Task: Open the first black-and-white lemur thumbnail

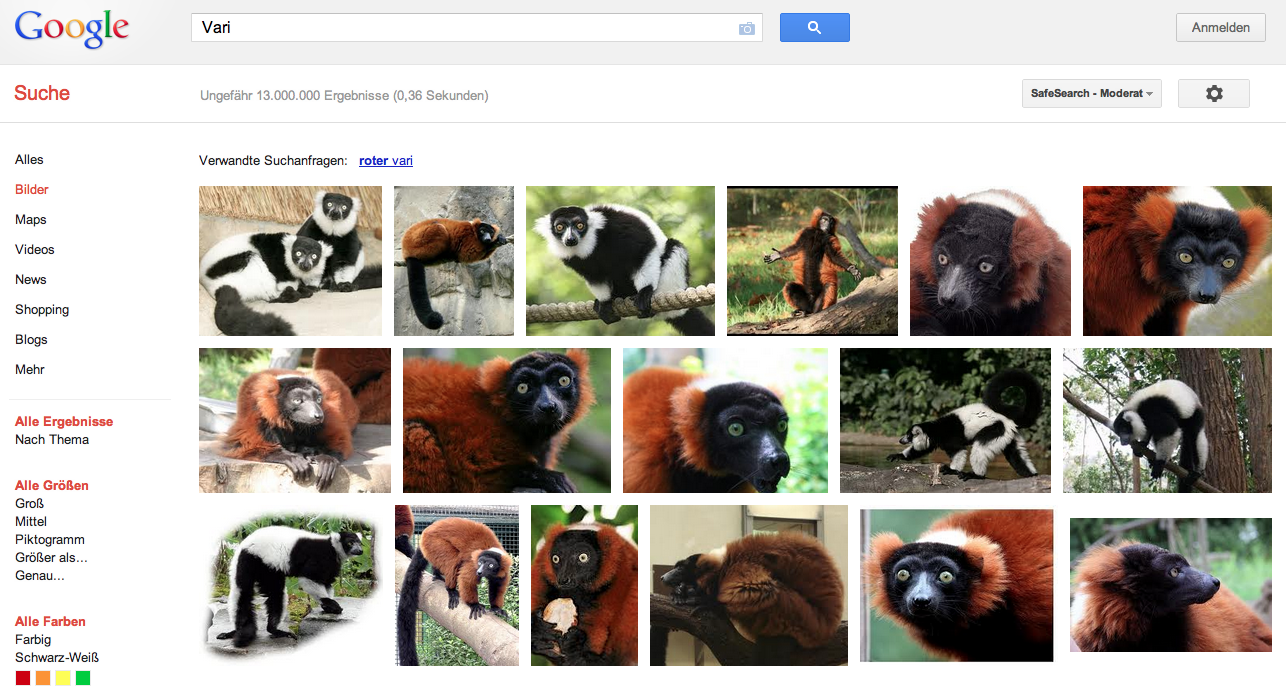Action: point(290,260)
